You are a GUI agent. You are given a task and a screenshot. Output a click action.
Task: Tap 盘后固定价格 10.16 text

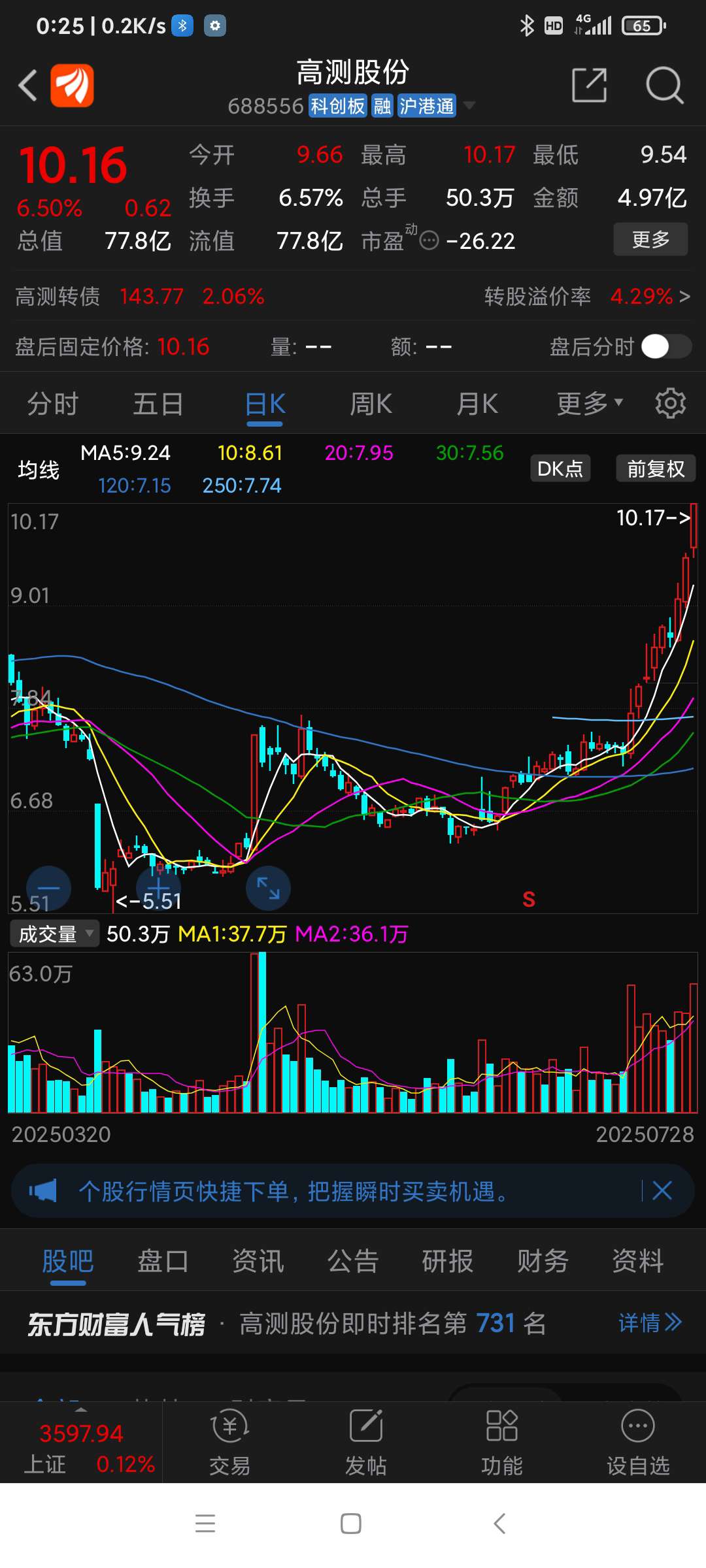pos(112,346)
